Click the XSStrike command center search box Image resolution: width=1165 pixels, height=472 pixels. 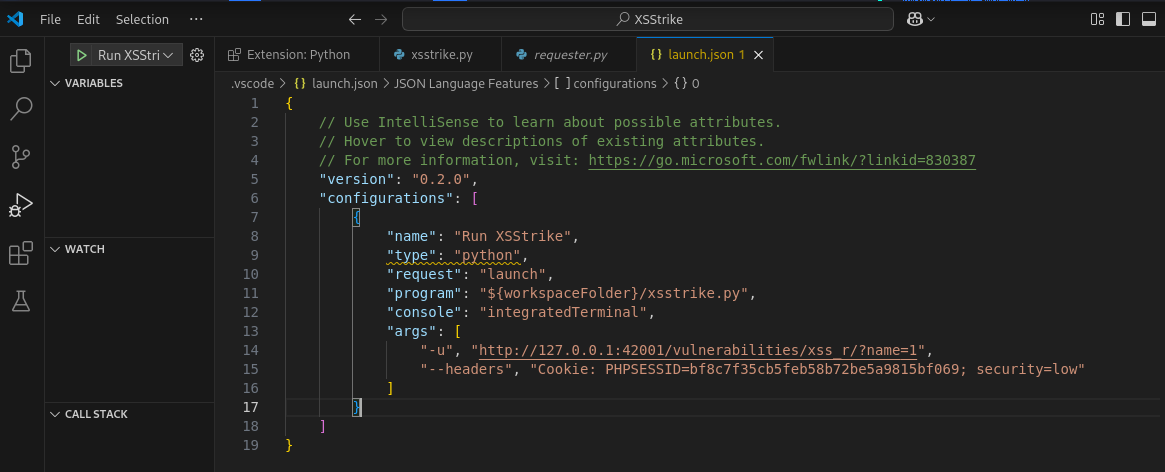point(647,19)
